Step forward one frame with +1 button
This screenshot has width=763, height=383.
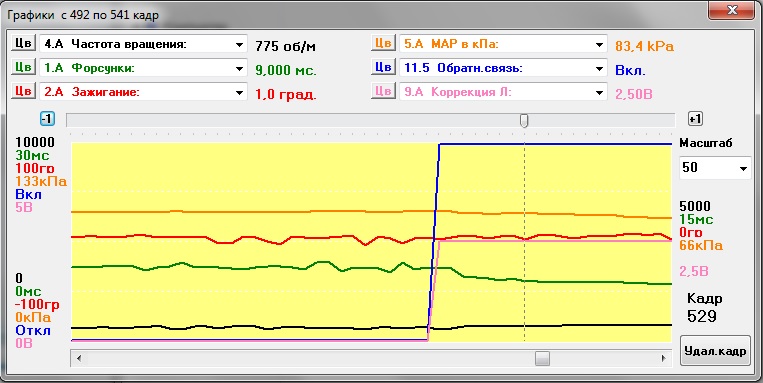point(695,119)
